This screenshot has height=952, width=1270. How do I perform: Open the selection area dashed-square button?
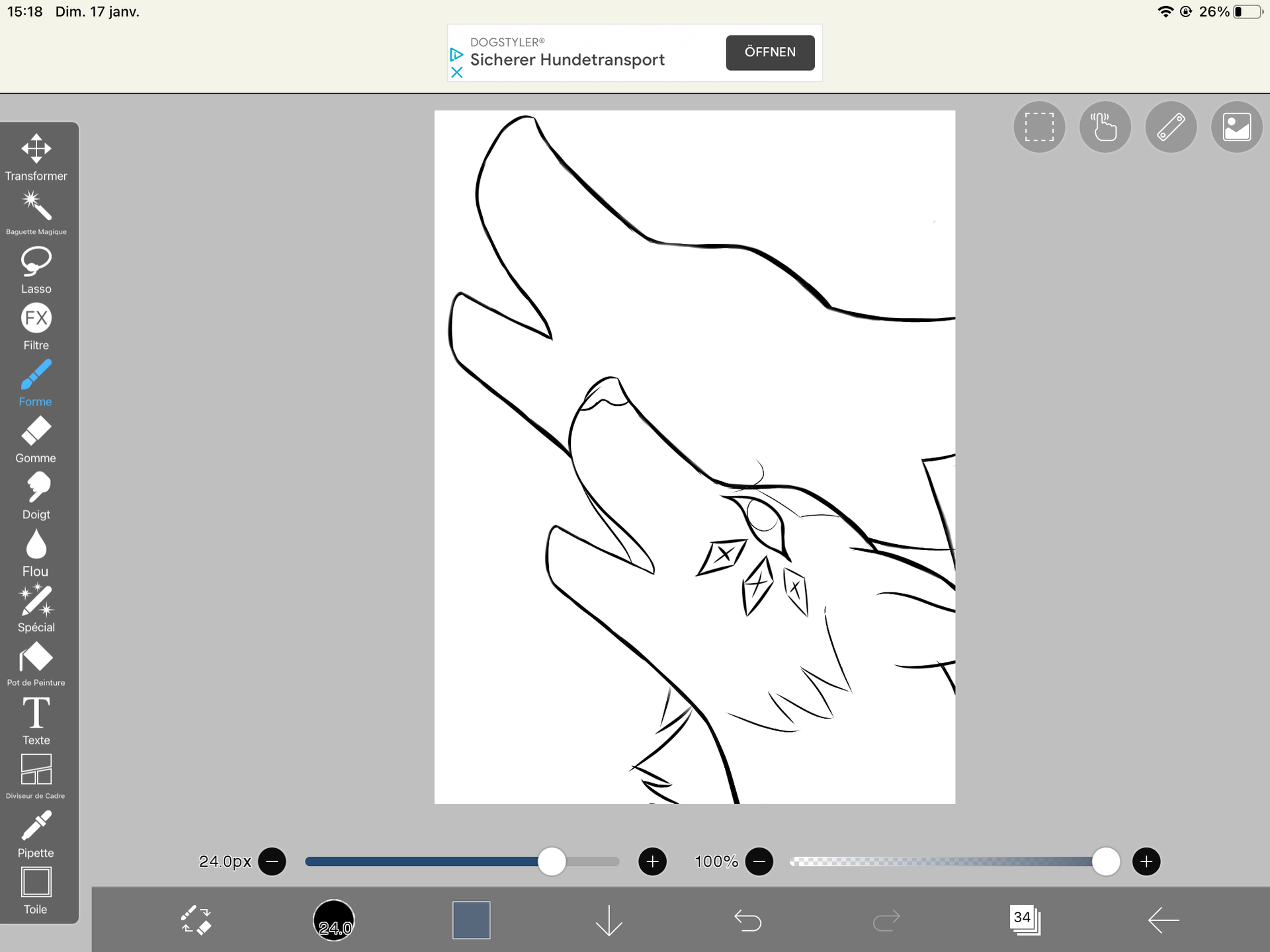(x=1039, y=127)
